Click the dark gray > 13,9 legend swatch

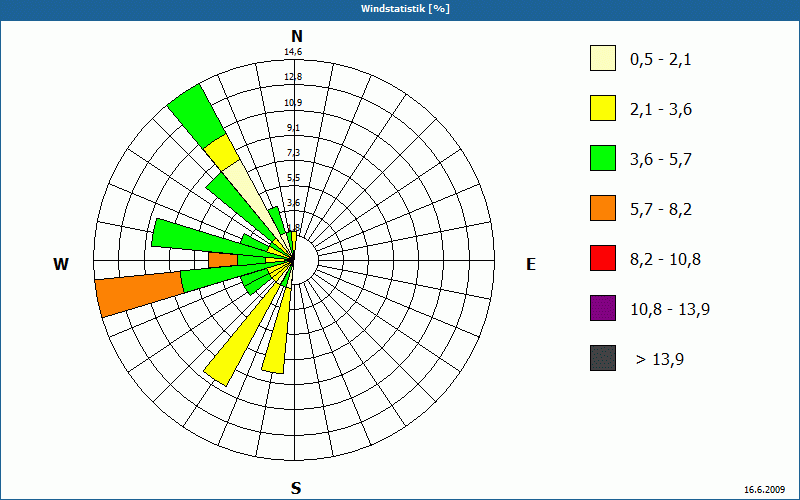pos(603,358)
